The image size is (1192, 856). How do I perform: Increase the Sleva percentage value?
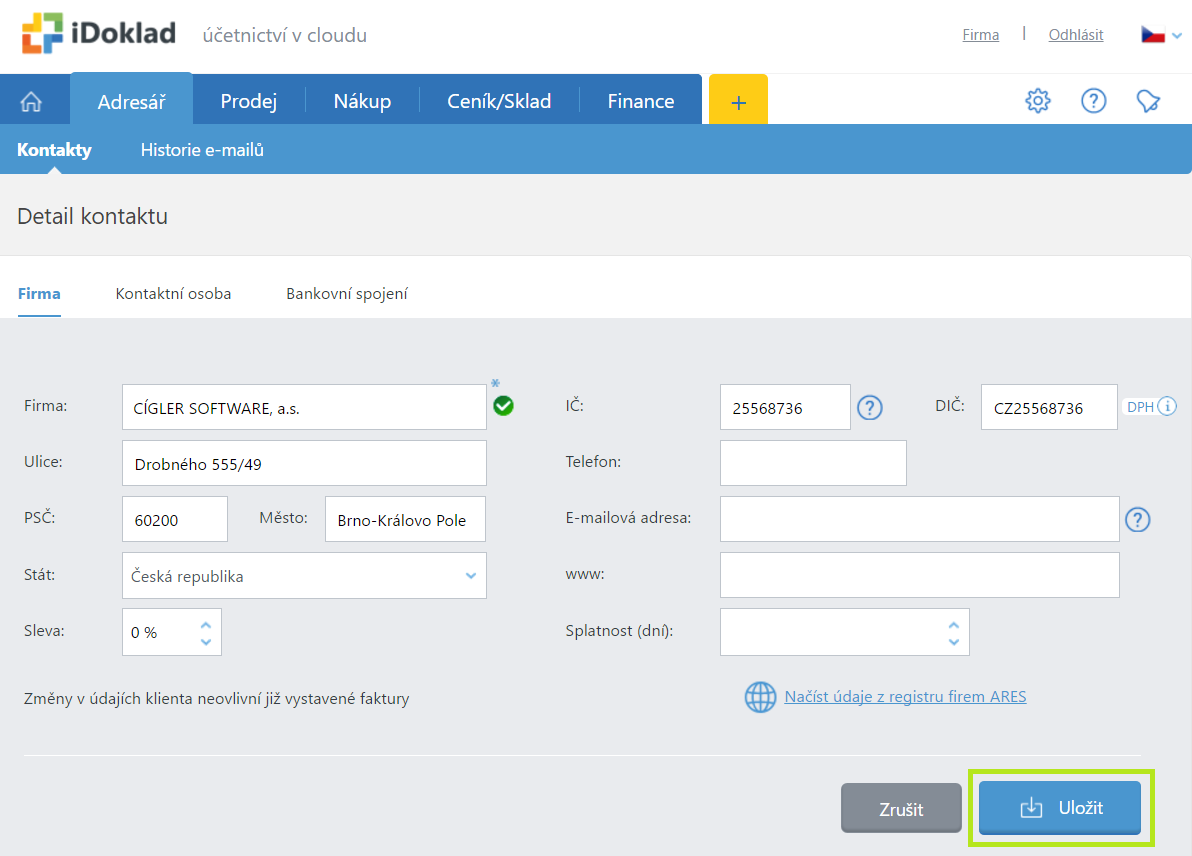pos(205,625)
